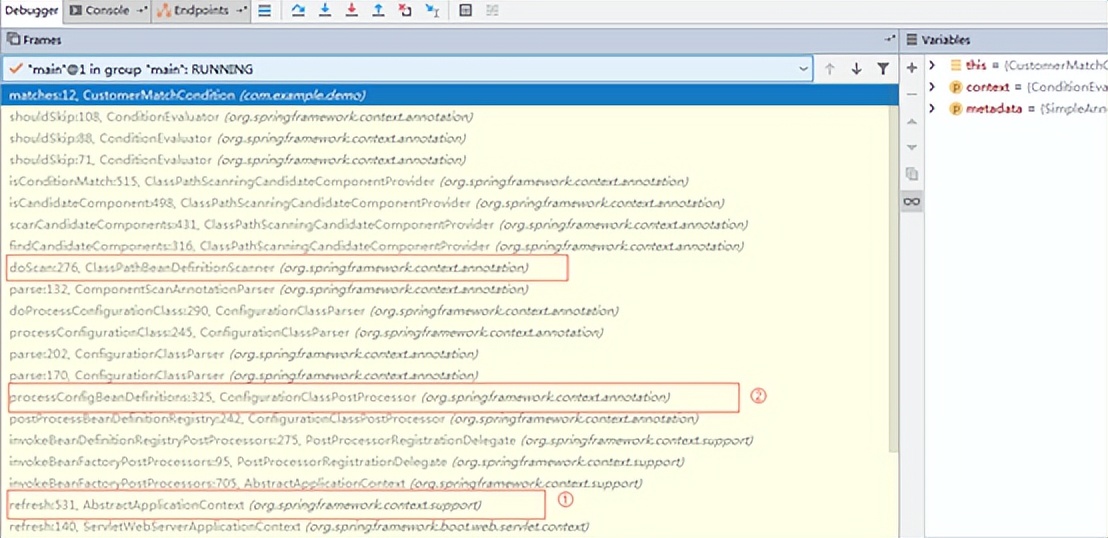Click the Frames panel header icon
Viewport: 1108px width, 538px height.
pyautogui.click(x=13, y=40)
